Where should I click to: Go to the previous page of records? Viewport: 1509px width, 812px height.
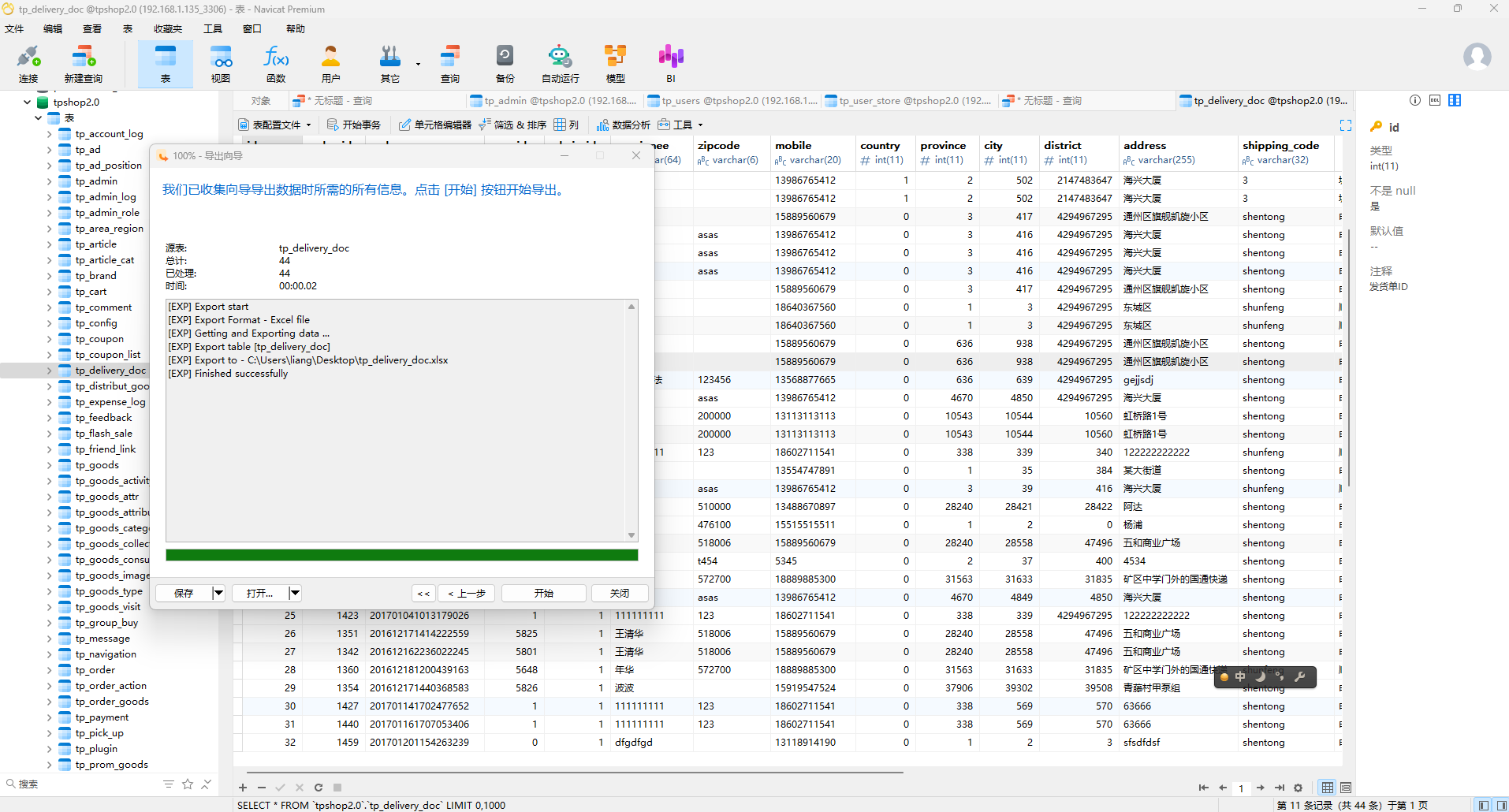pos(1222,788)
